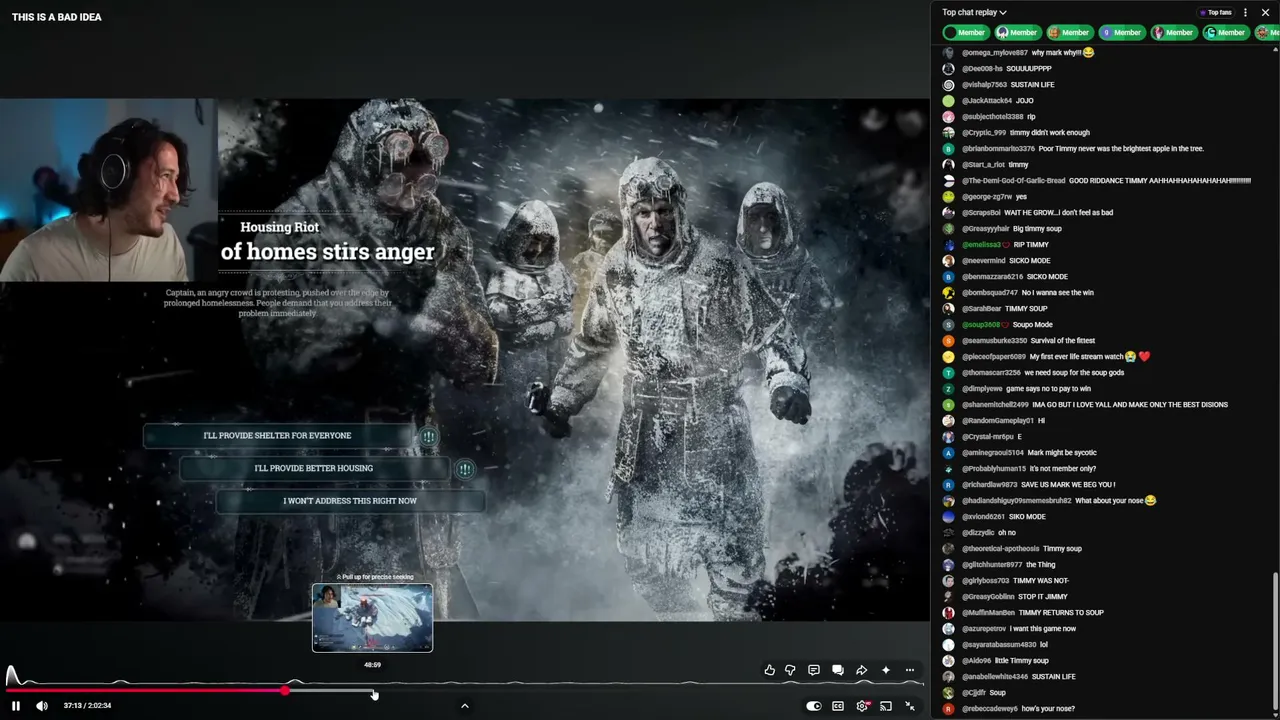Select the second Member chip in chat ticker
This screenshot has width=1280, height=720.
(x=1017, y=32)
